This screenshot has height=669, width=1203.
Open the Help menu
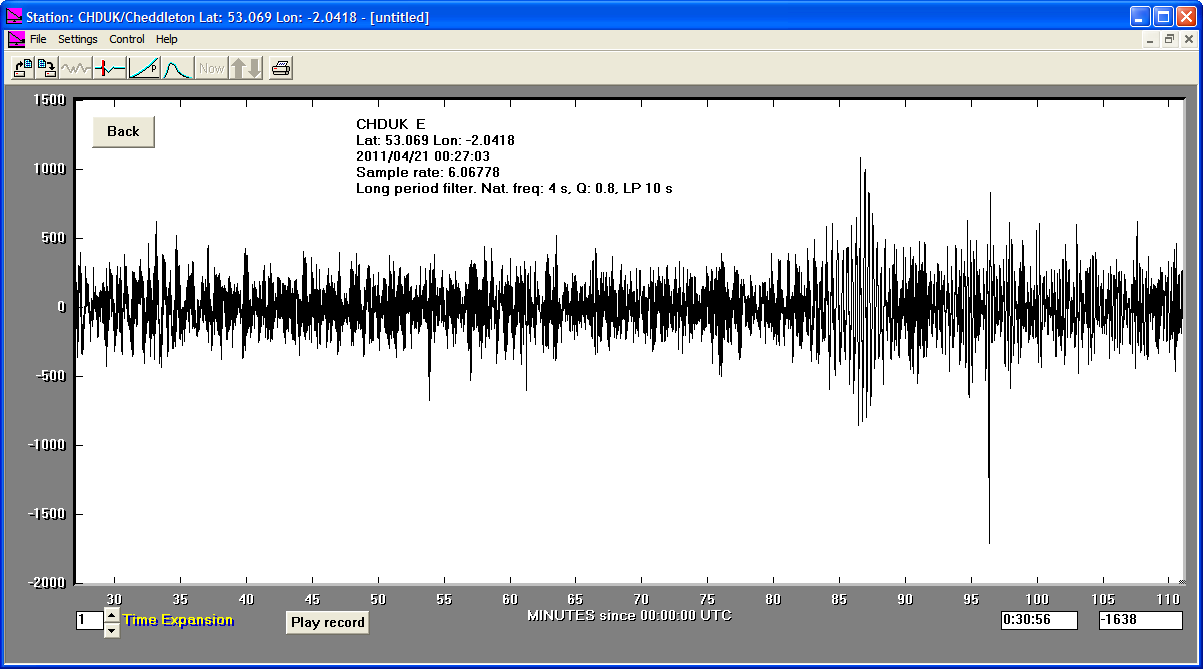(x=167, y=39)
